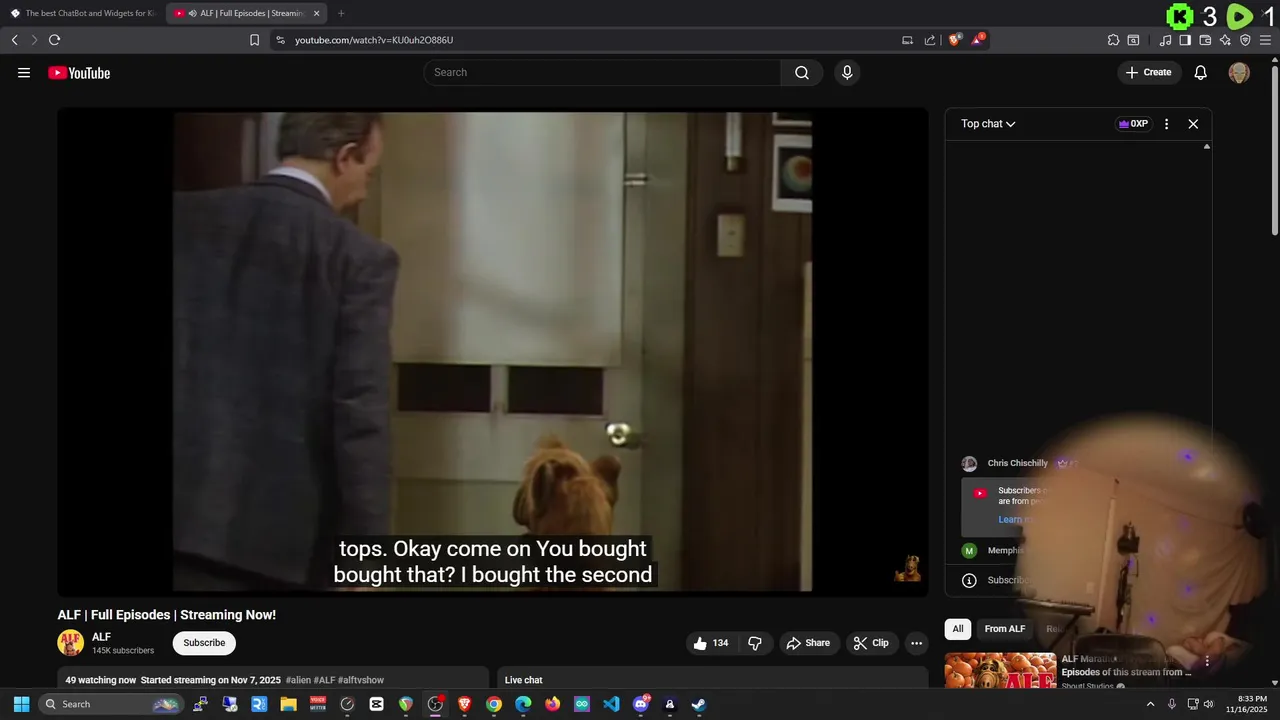Open the ALF channel name link
1280x720 pixels.
tap(101, 637)
